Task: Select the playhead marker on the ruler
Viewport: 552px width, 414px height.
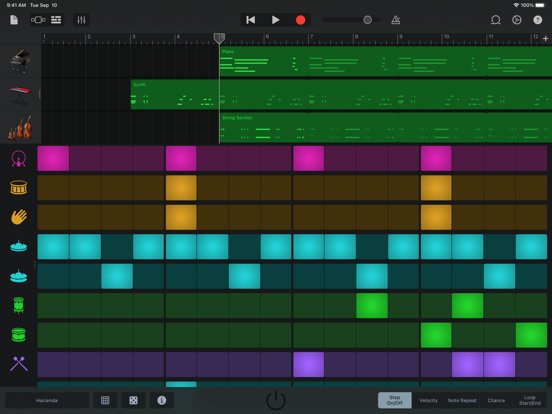Action: tap(219, 38)
